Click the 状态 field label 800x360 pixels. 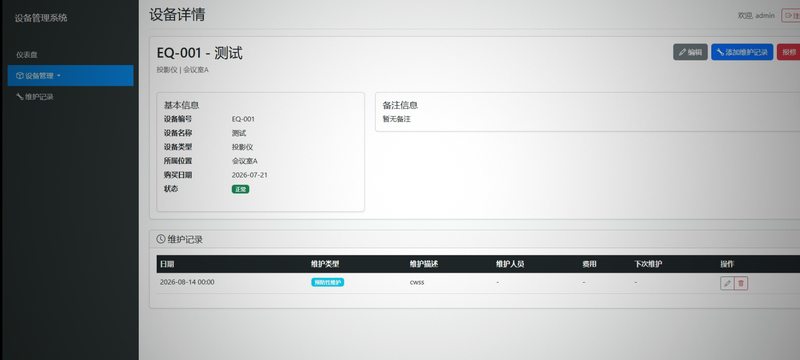tap(171, 189)
